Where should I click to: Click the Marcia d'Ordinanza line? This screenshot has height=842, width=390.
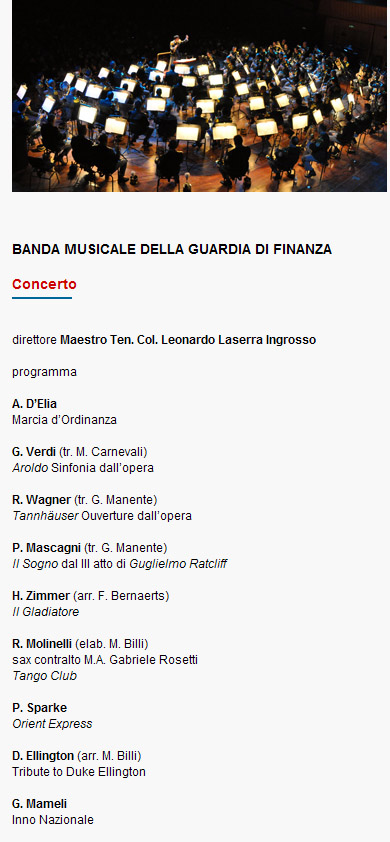click(64, 420)
